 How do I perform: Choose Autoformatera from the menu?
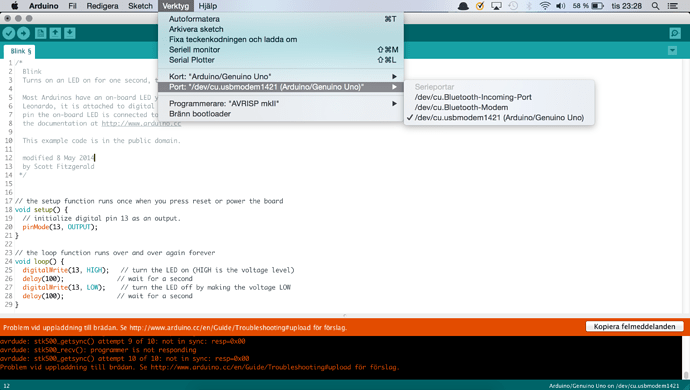tap(280, 19)
